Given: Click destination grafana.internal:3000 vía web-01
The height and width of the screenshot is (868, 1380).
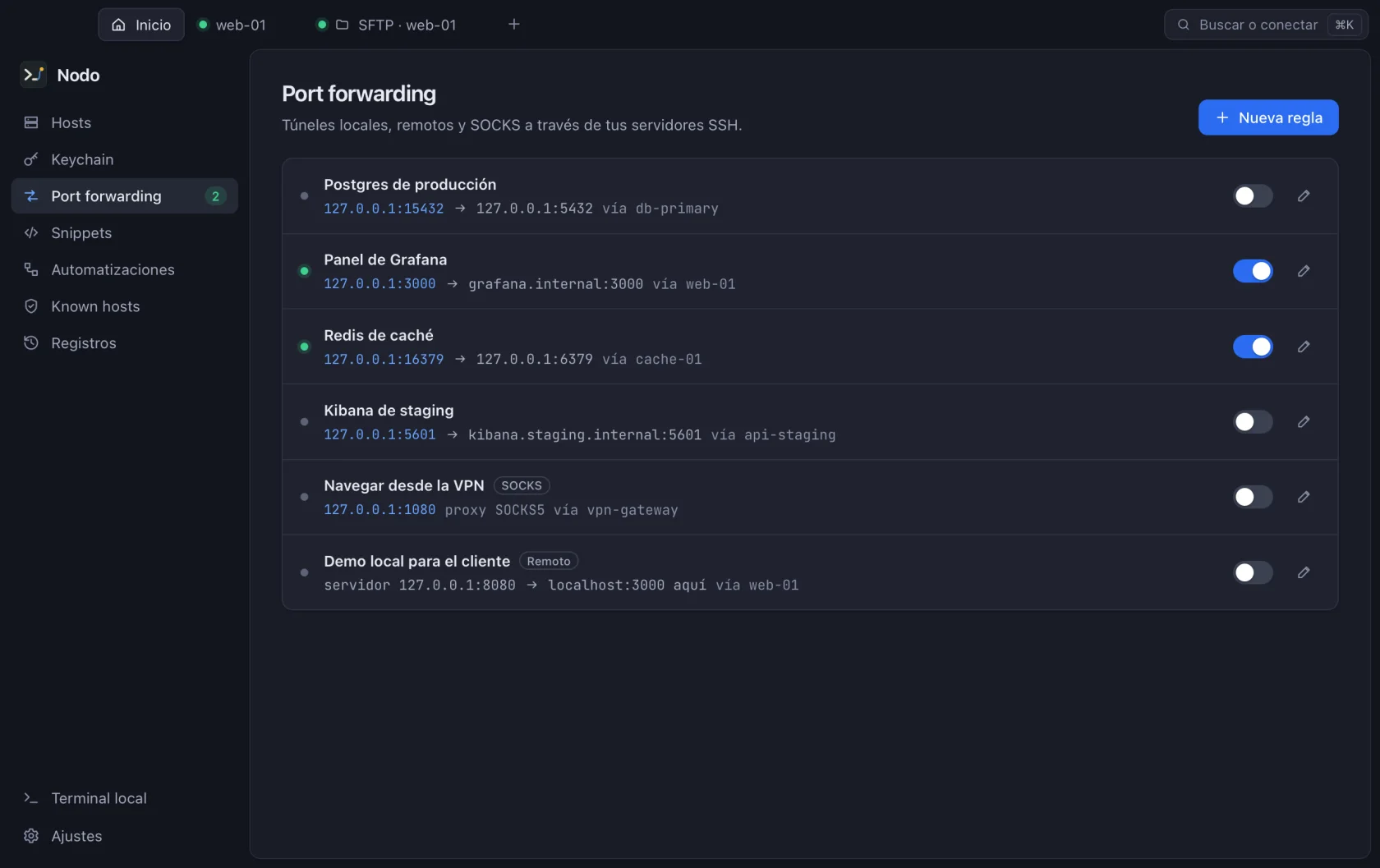Looking at the screenshot, I should [x=602, y=284].
